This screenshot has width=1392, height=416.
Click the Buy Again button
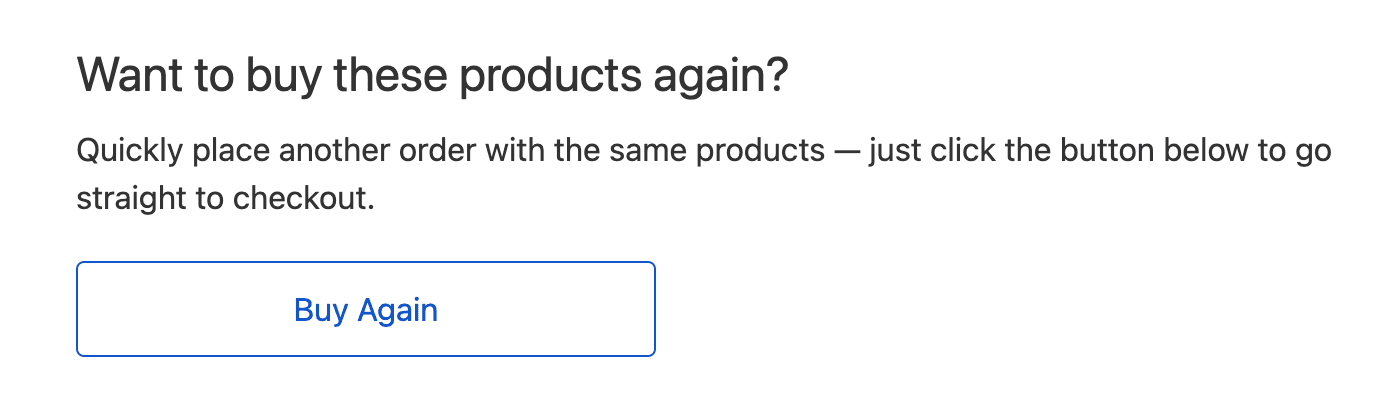(366, 309)
